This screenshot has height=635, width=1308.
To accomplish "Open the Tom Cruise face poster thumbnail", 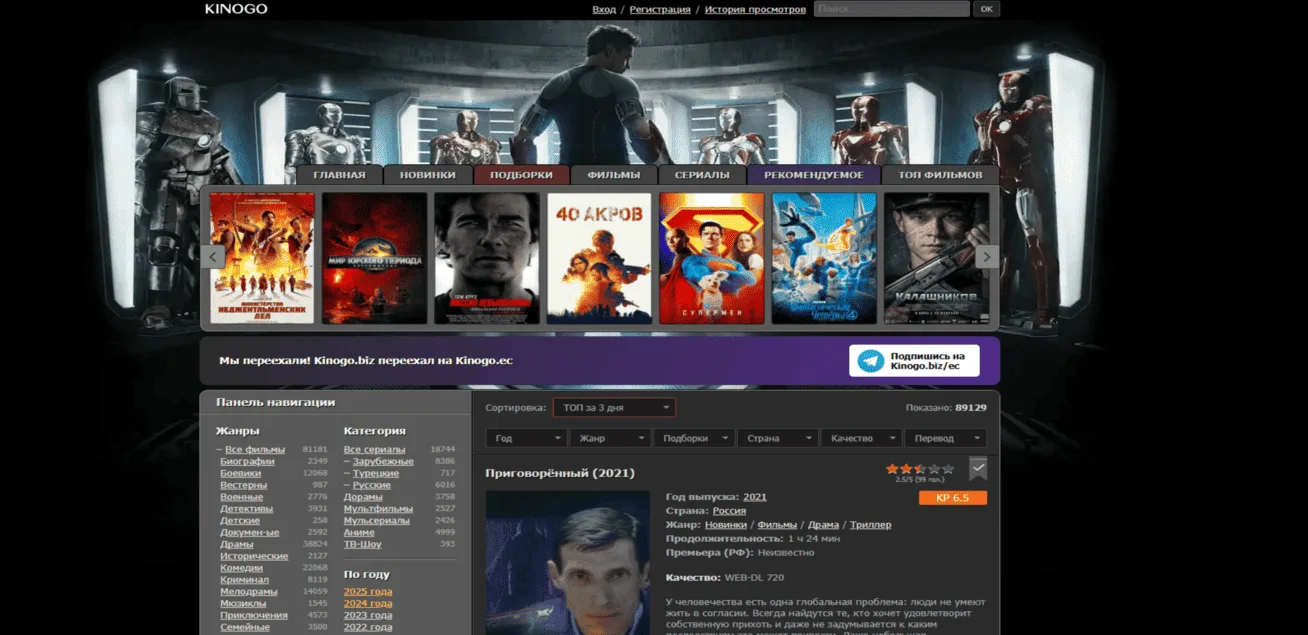I will click(x=487, y=258).
